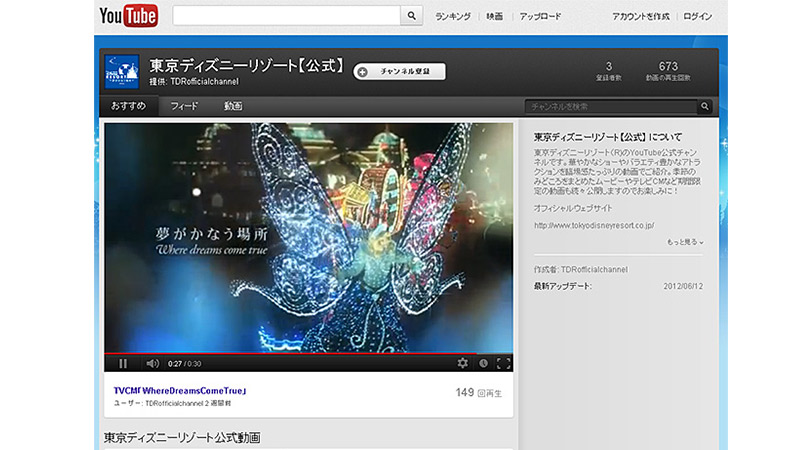Click the 東京ディズニーリゾート公式動画 heading
The width and height of the screenshot is (800, 450).
point(182,437)
